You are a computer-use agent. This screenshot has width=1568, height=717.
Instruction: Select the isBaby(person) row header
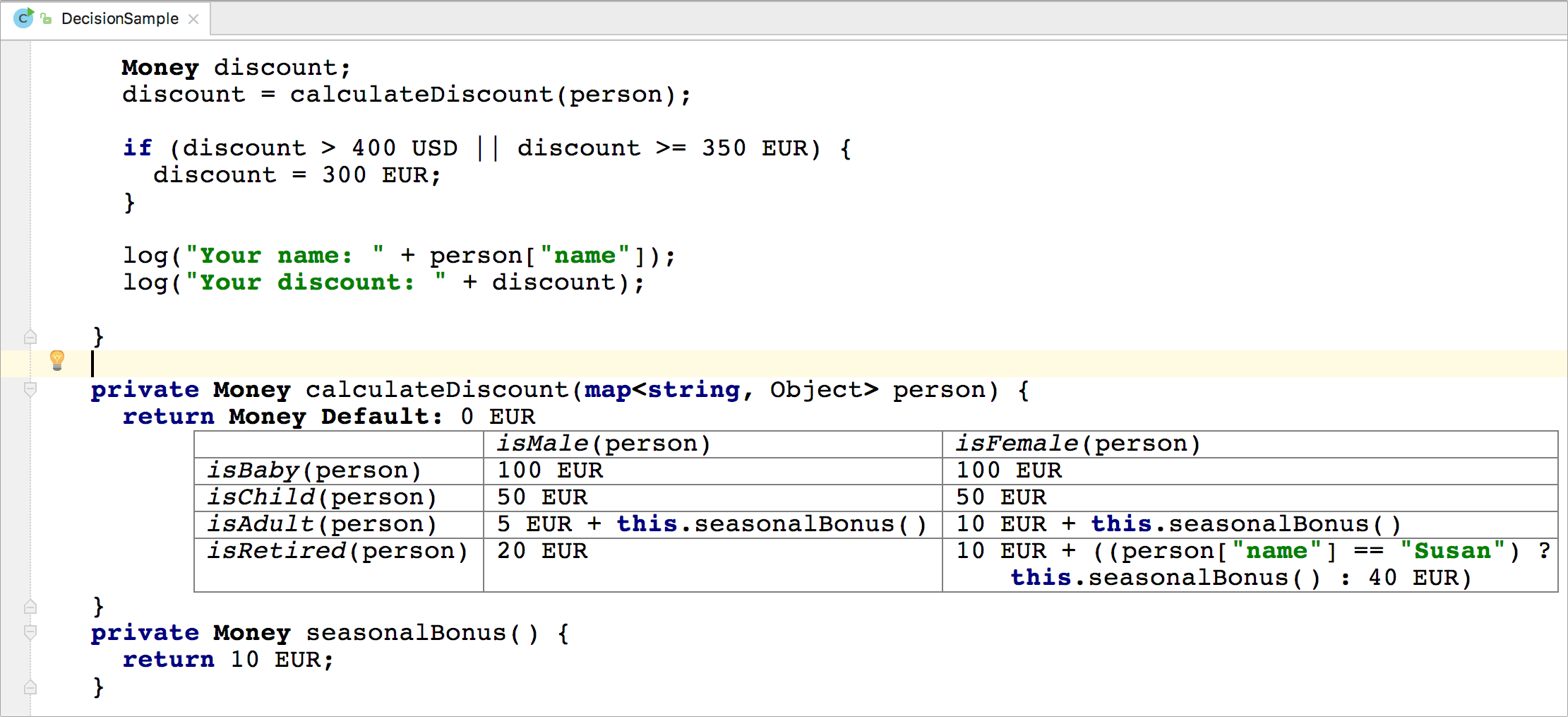click(314, 470)
